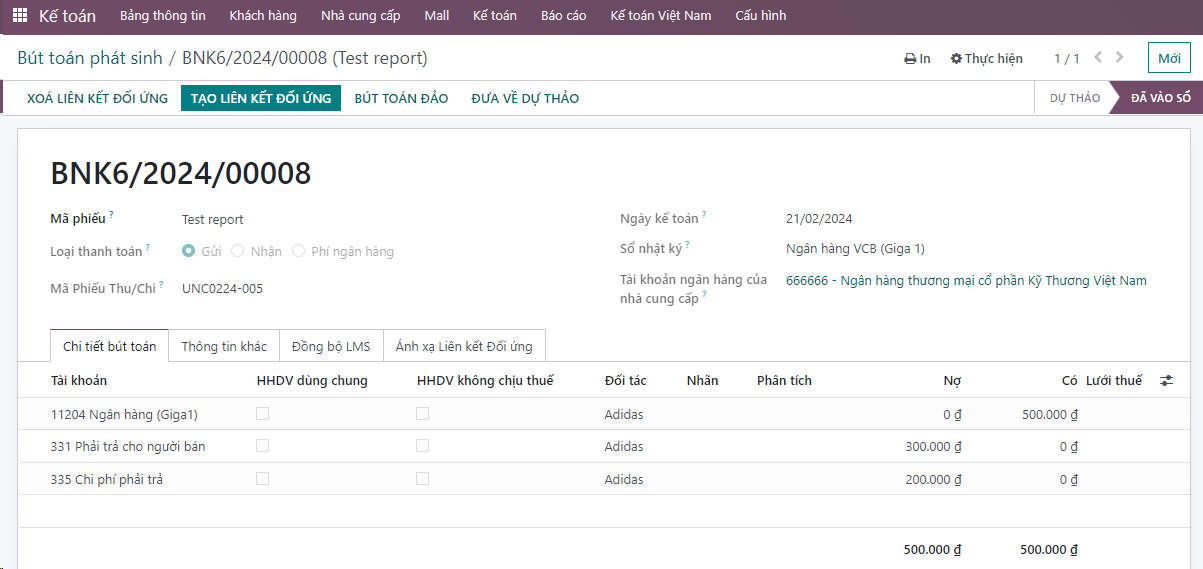Click BNK6/2024/00008 record title
This screenshot has width=1203, height=569.
(x=181, y=173)
